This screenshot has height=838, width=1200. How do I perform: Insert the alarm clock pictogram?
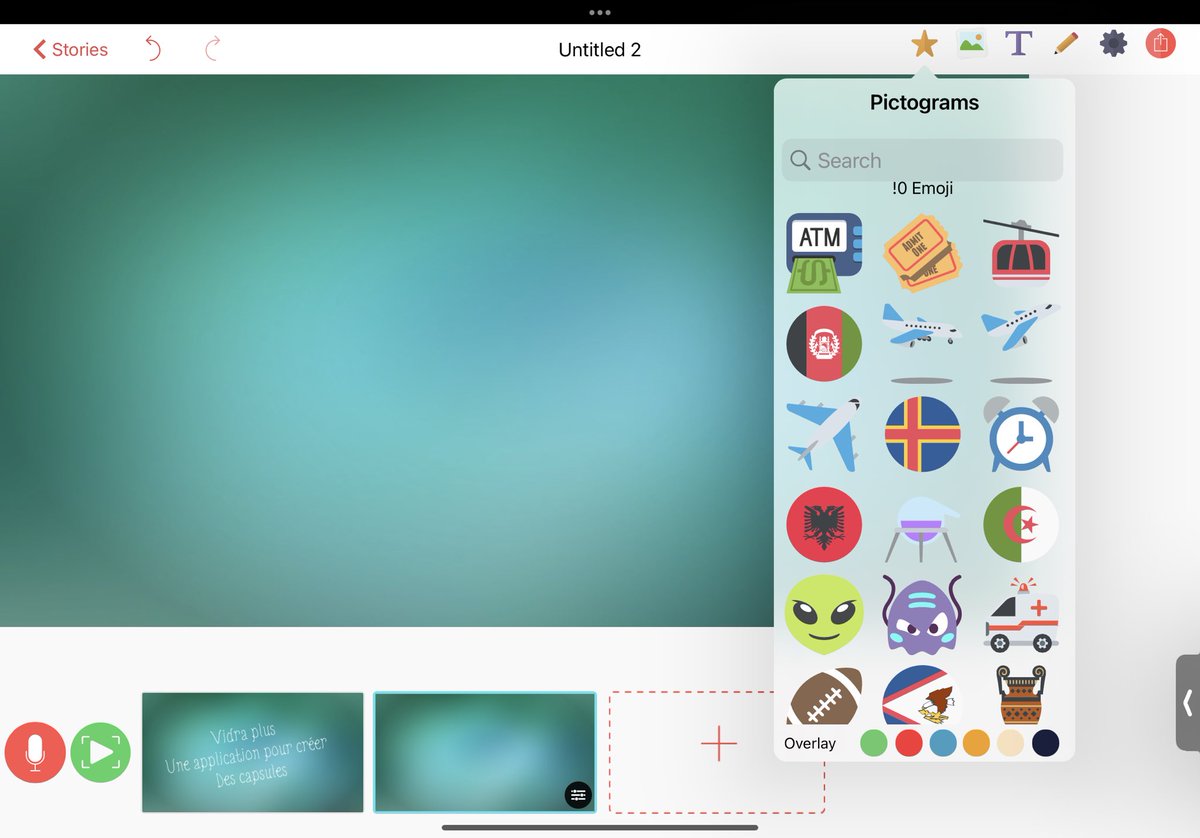[1021, 434]
